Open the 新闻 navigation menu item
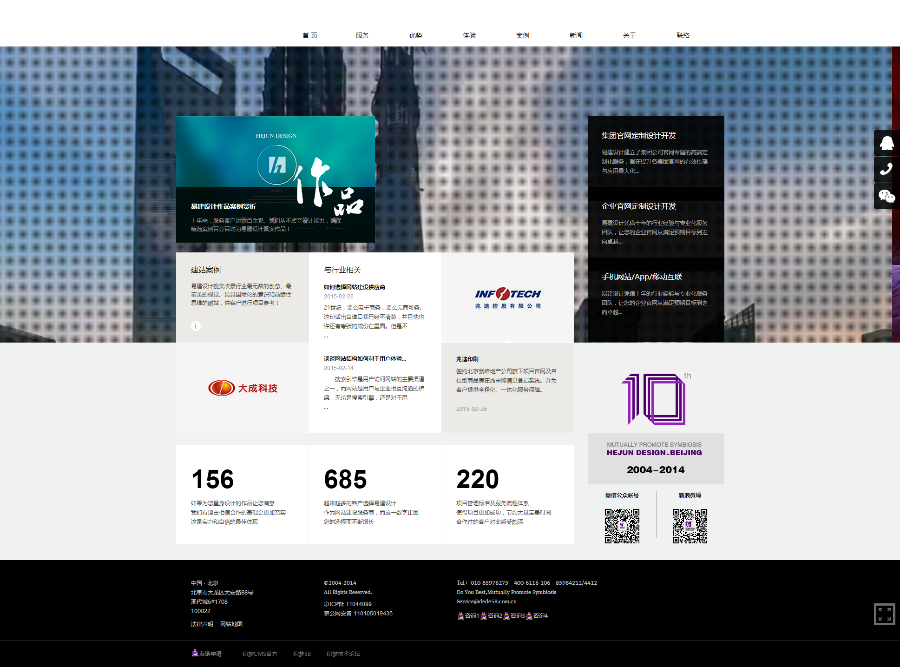 click(576, 35)
